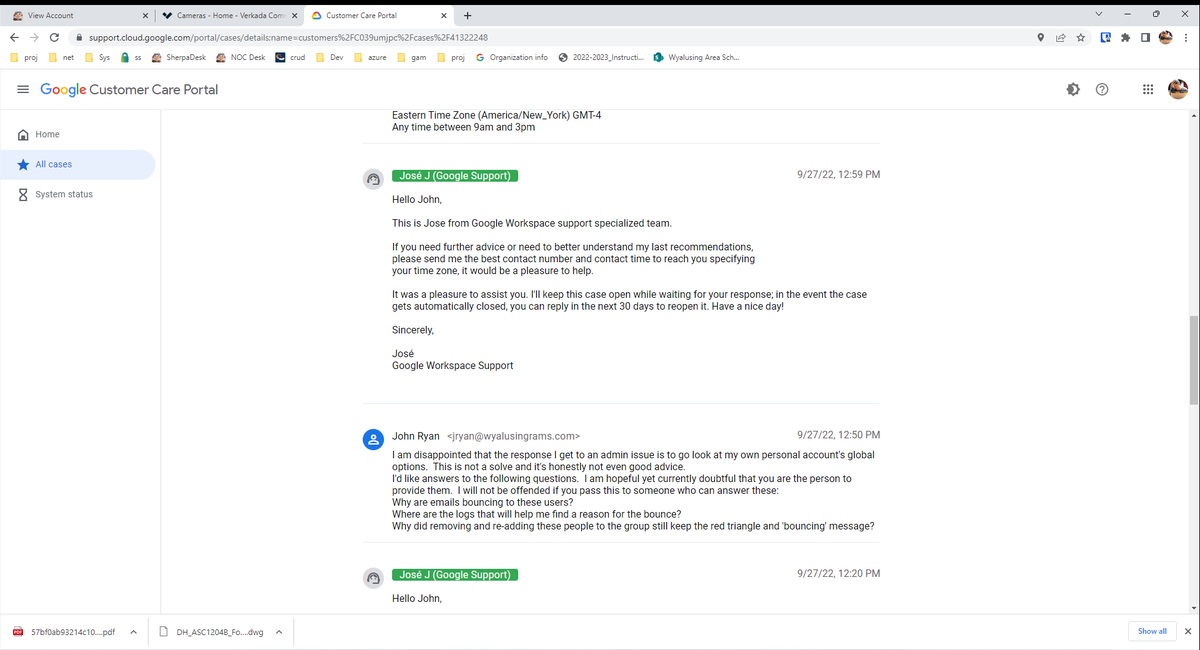This screenshot has height=650, width=1200.
Task: Open the downloaded 57bf0ab93214c10 PDF file
Action: coord(65,632)
